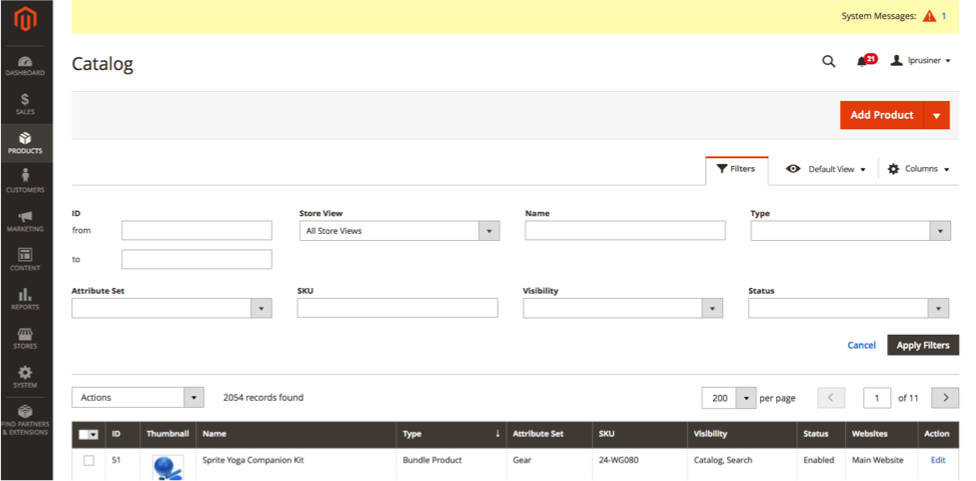Open the Sales sidebar menu
This screenshot has width=976, height=481.
[26, 104]
